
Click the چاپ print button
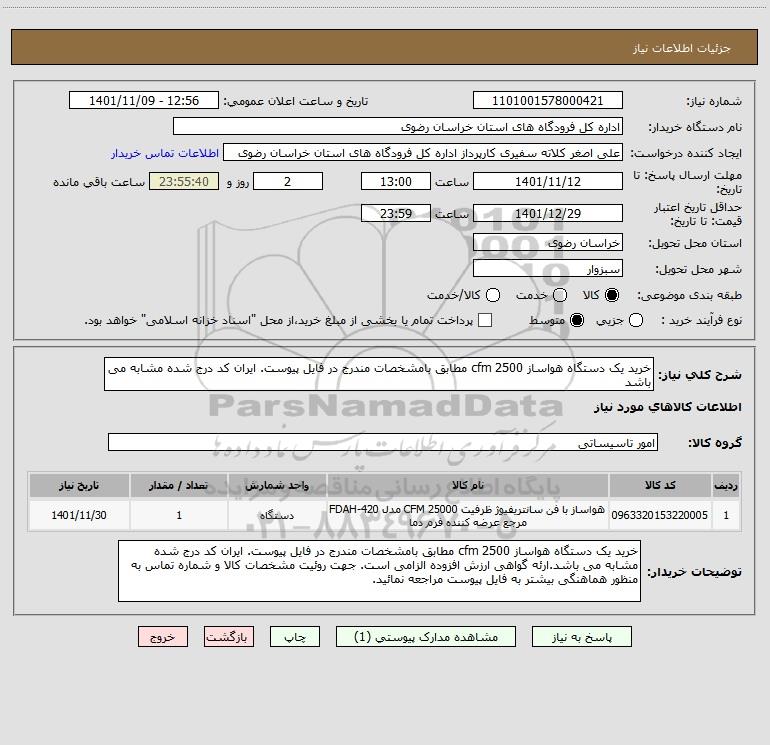[x=295, y=637]
